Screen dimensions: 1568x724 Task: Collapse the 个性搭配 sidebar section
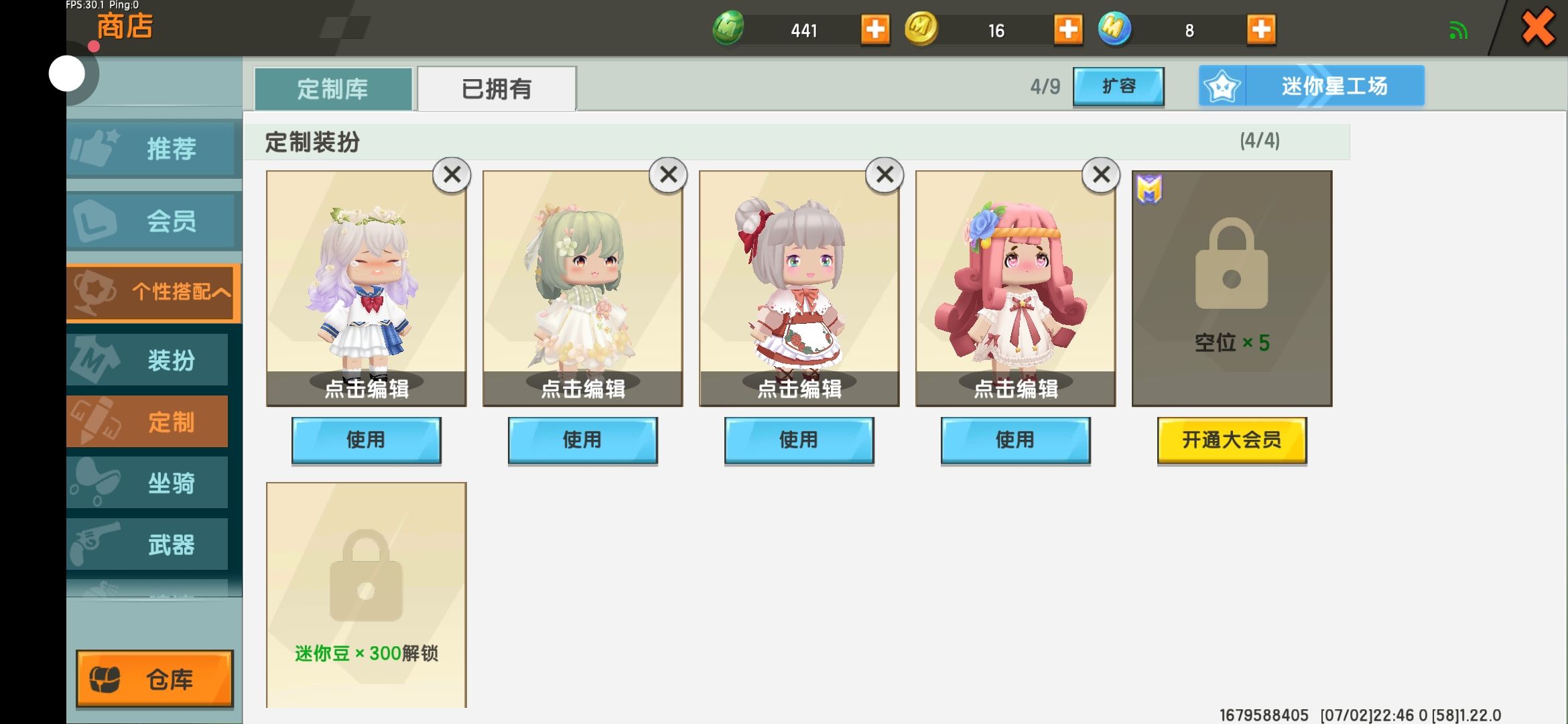click(x=153, y=292)
